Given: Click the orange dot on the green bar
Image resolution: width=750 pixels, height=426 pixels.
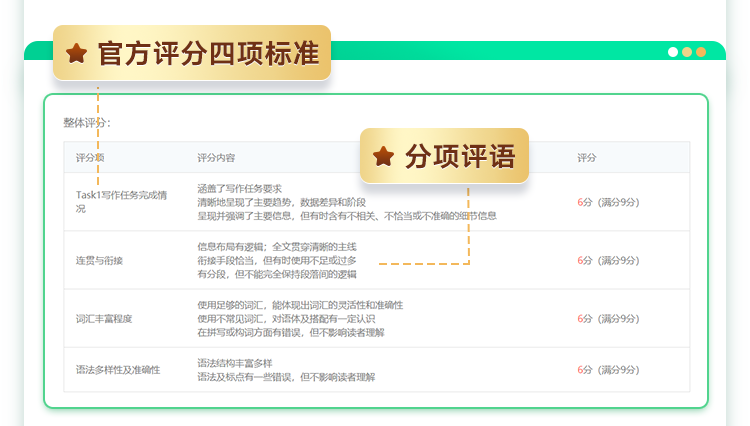Looking at the screenshot, I should [x=701, y=52].
